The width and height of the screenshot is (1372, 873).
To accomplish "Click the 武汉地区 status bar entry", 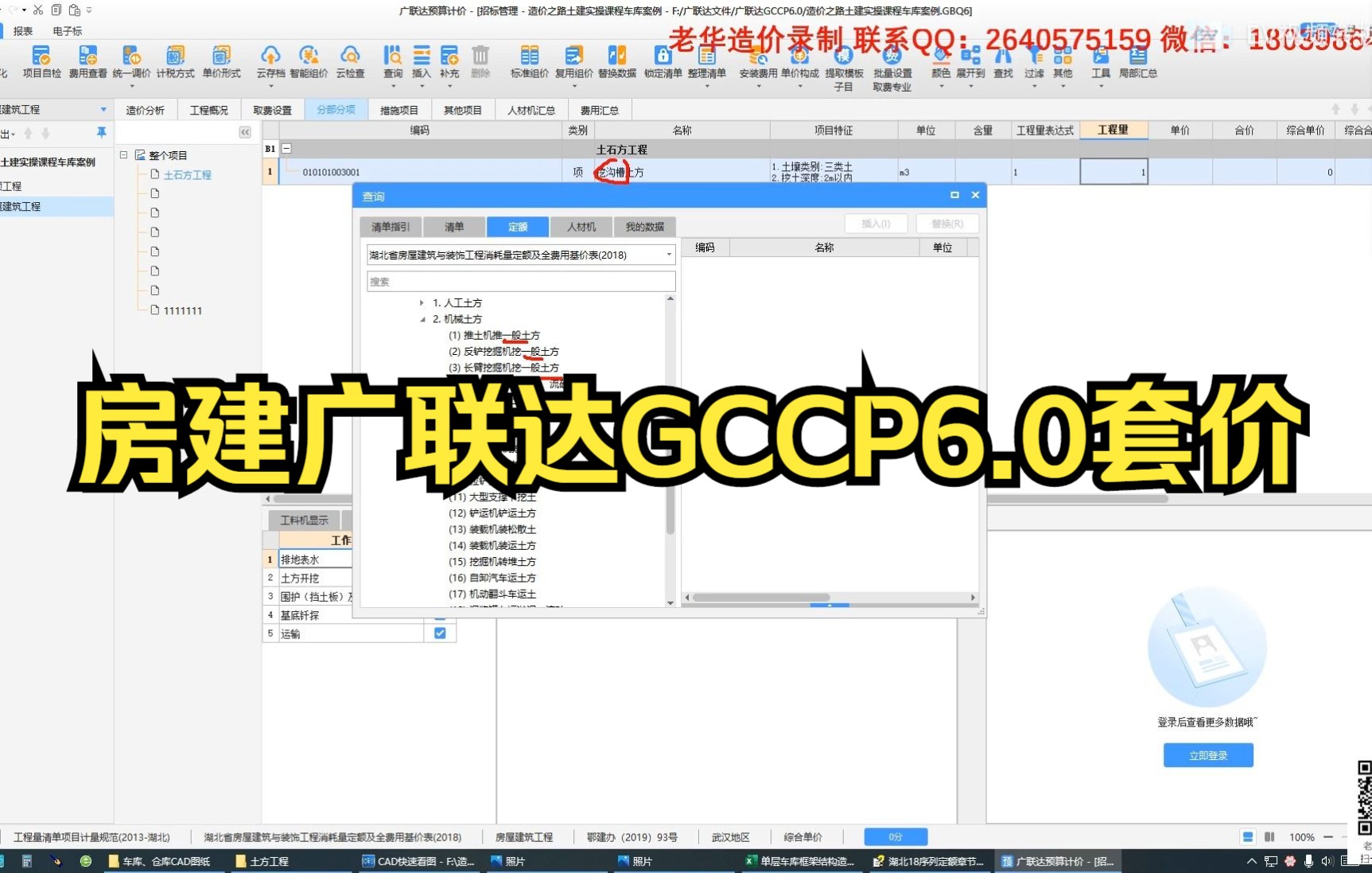I will [730, 836].
